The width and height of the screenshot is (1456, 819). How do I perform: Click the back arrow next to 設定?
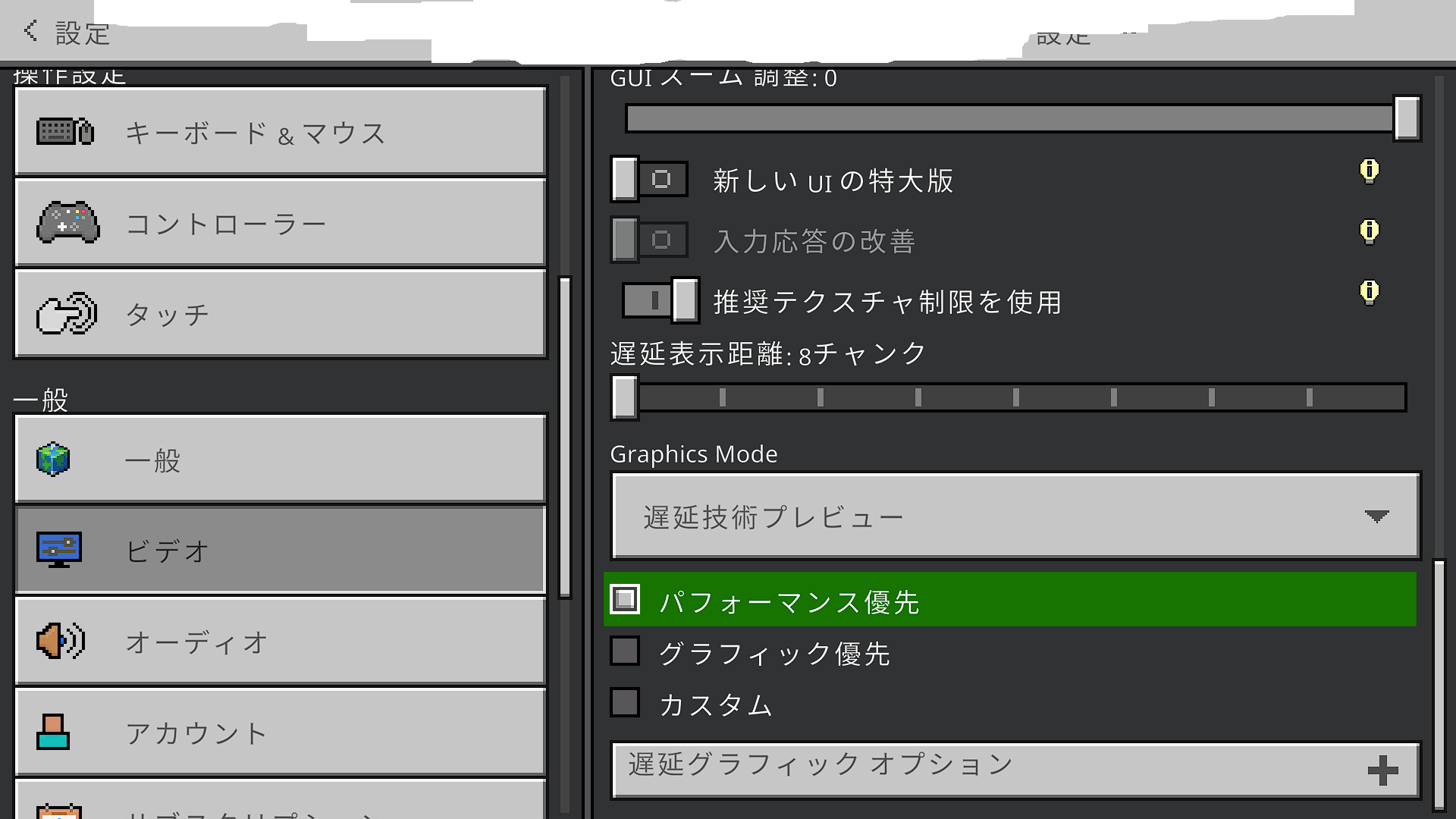pyautogui.click(x=30, y=31)
